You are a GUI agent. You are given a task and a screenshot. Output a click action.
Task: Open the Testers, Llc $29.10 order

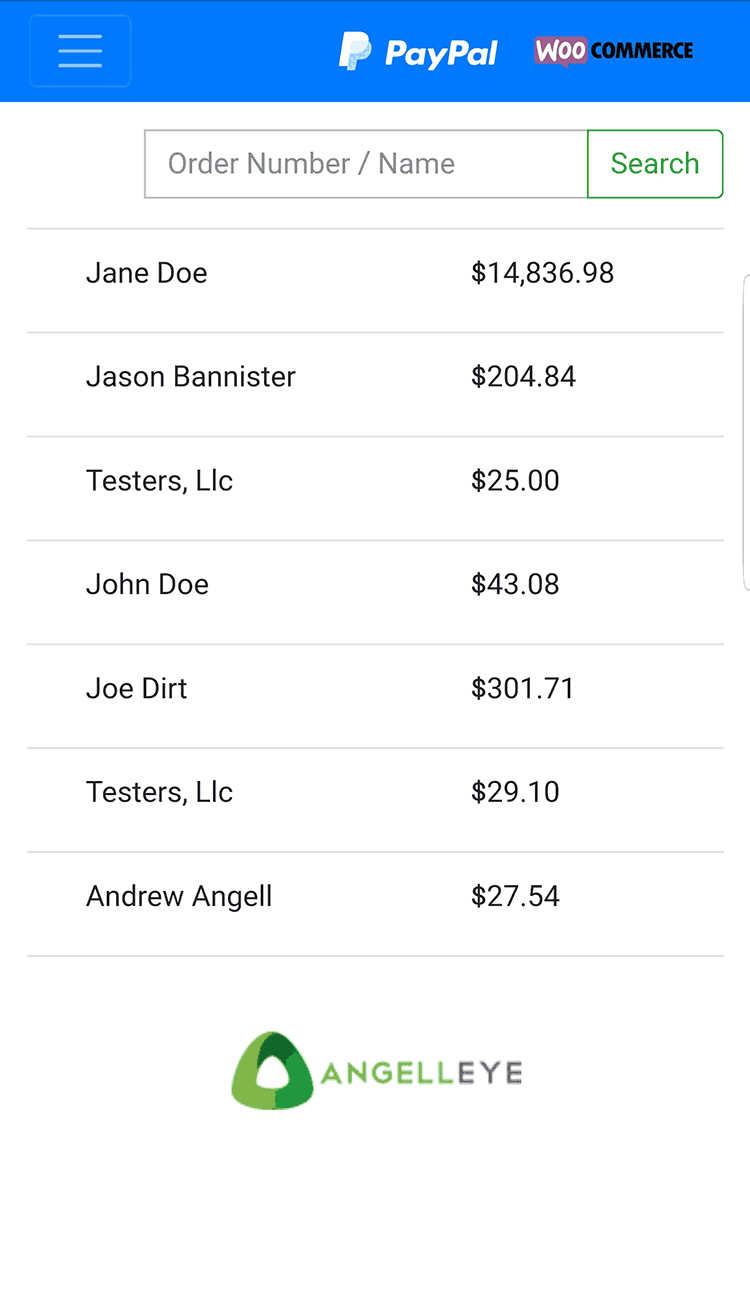tap(160, 793)
